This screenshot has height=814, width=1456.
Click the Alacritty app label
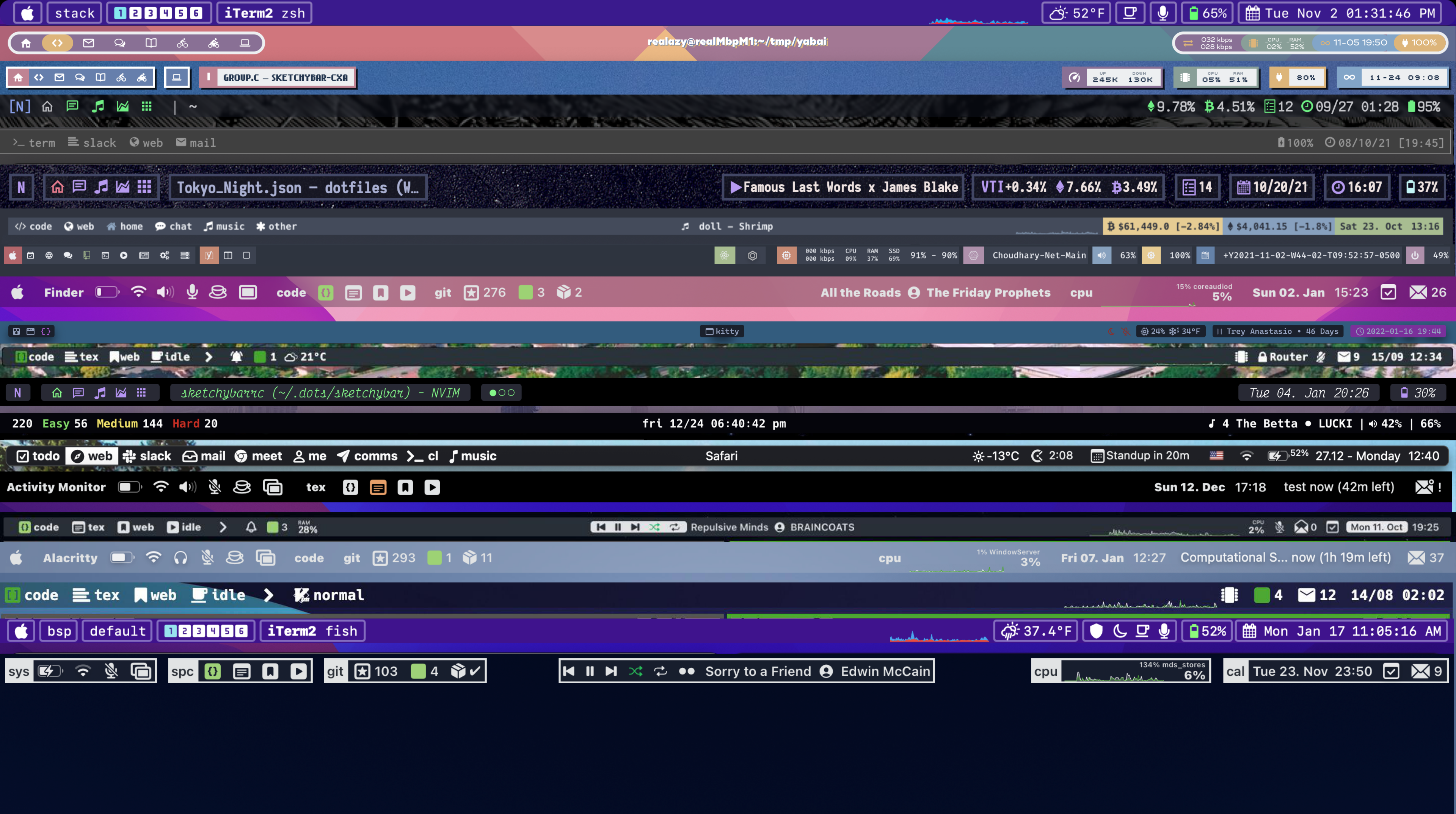(x=70, y=558)
